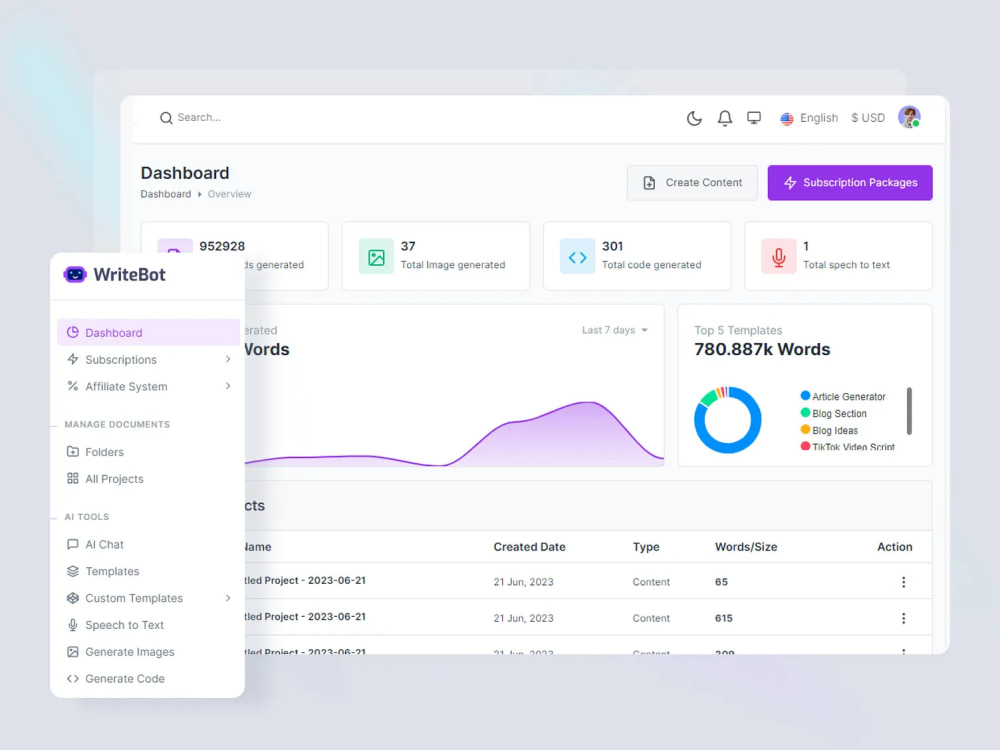Toggle dark mode moon icon
The width and height of the screenshot is (1000, 750).
click(x=694, y=118)
